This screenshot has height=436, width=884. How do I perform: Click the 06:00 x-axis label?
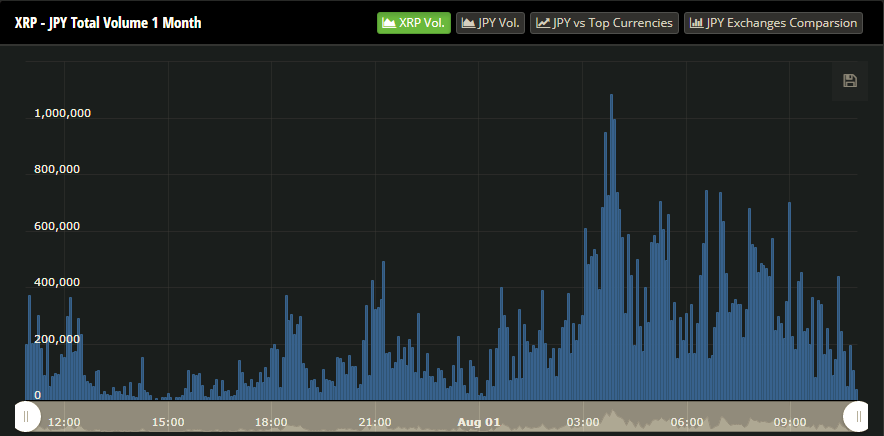coord(687,422)
